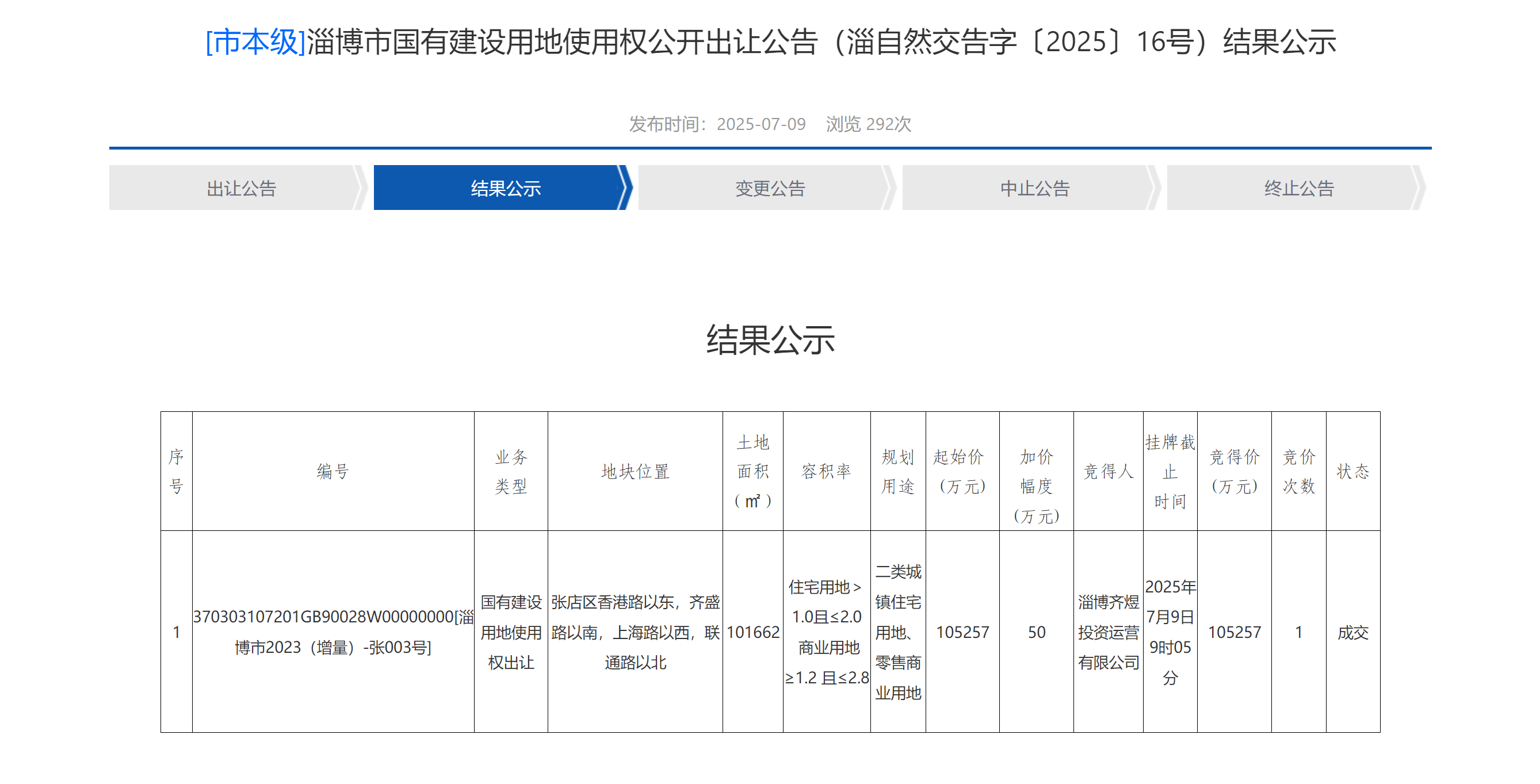
Task: Select the 竞价次数 column header
Action: [1299, 472]
